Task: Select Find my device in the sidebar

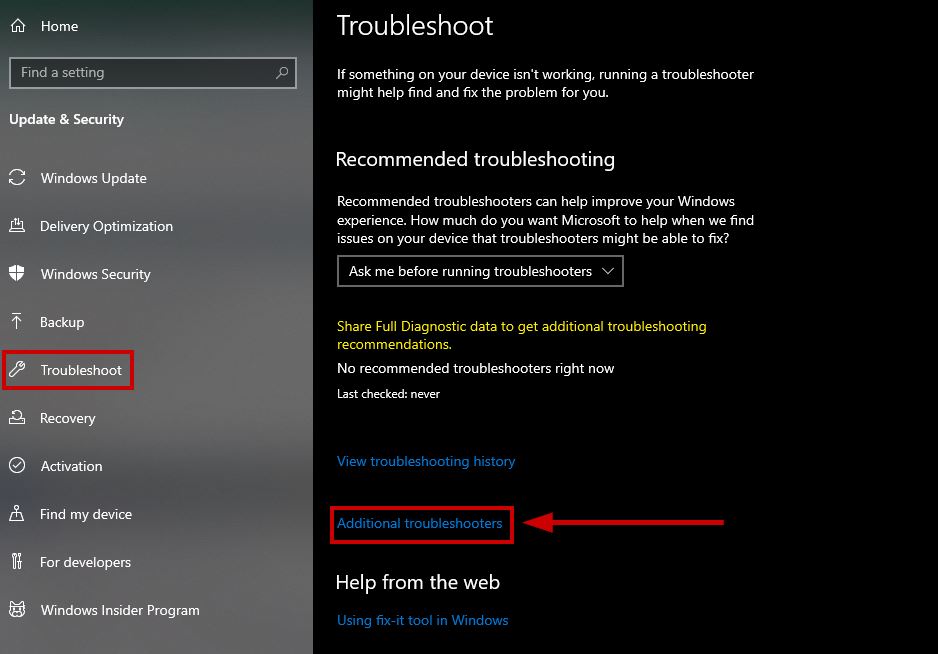Action: point(86,514)
